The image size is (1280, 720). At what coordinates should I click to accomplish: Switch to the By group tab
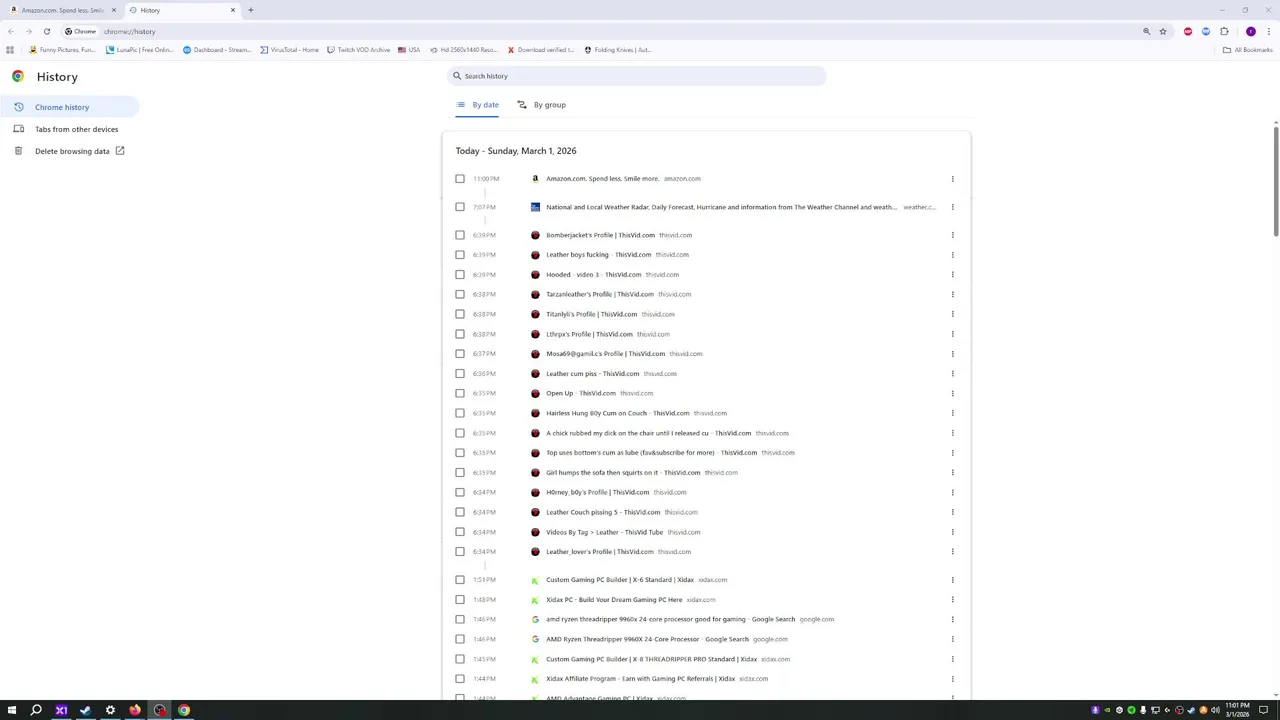click(x=541, y=105)
